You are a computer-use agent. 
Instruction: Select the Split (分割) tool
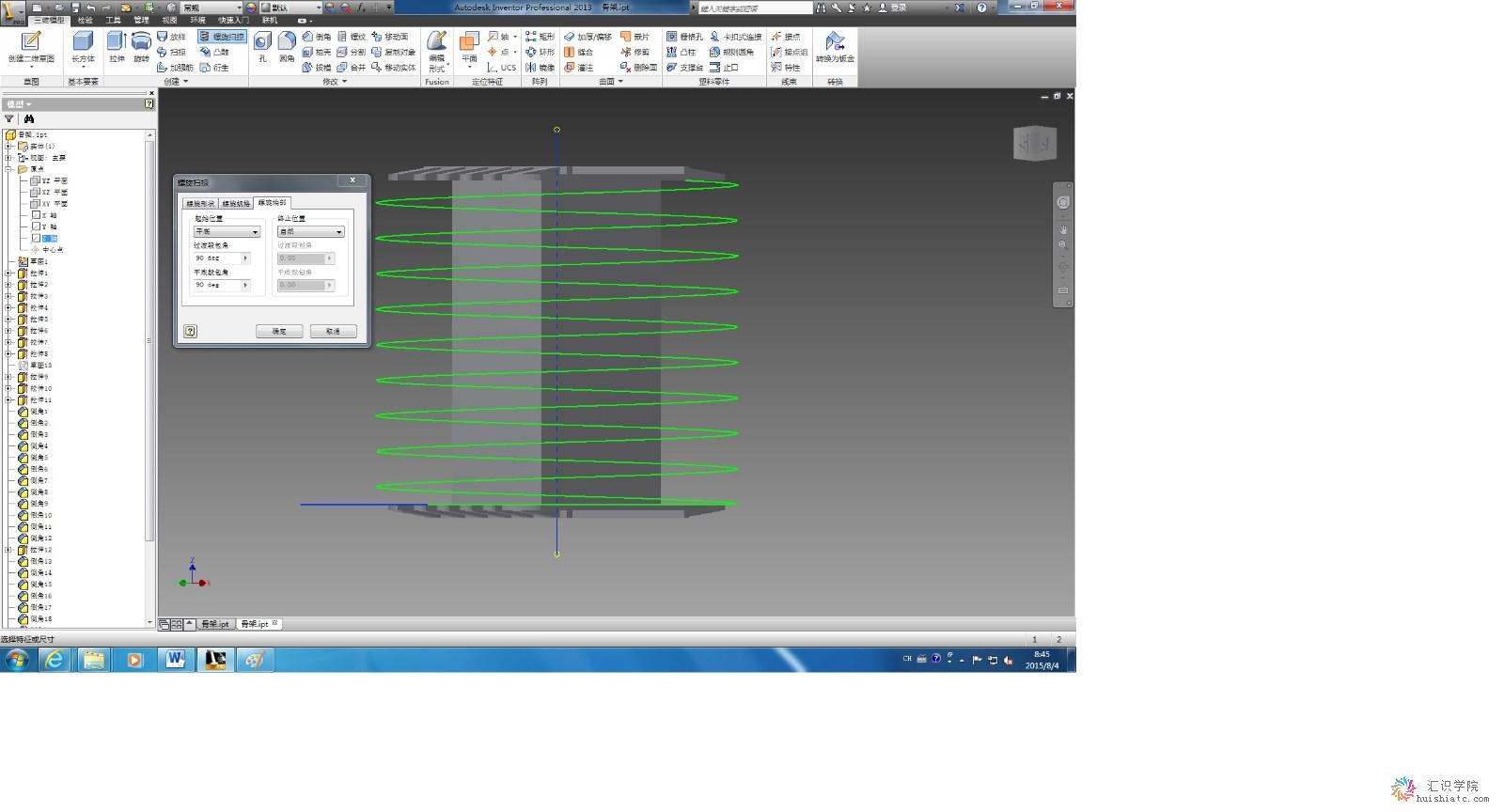[352, 52]
